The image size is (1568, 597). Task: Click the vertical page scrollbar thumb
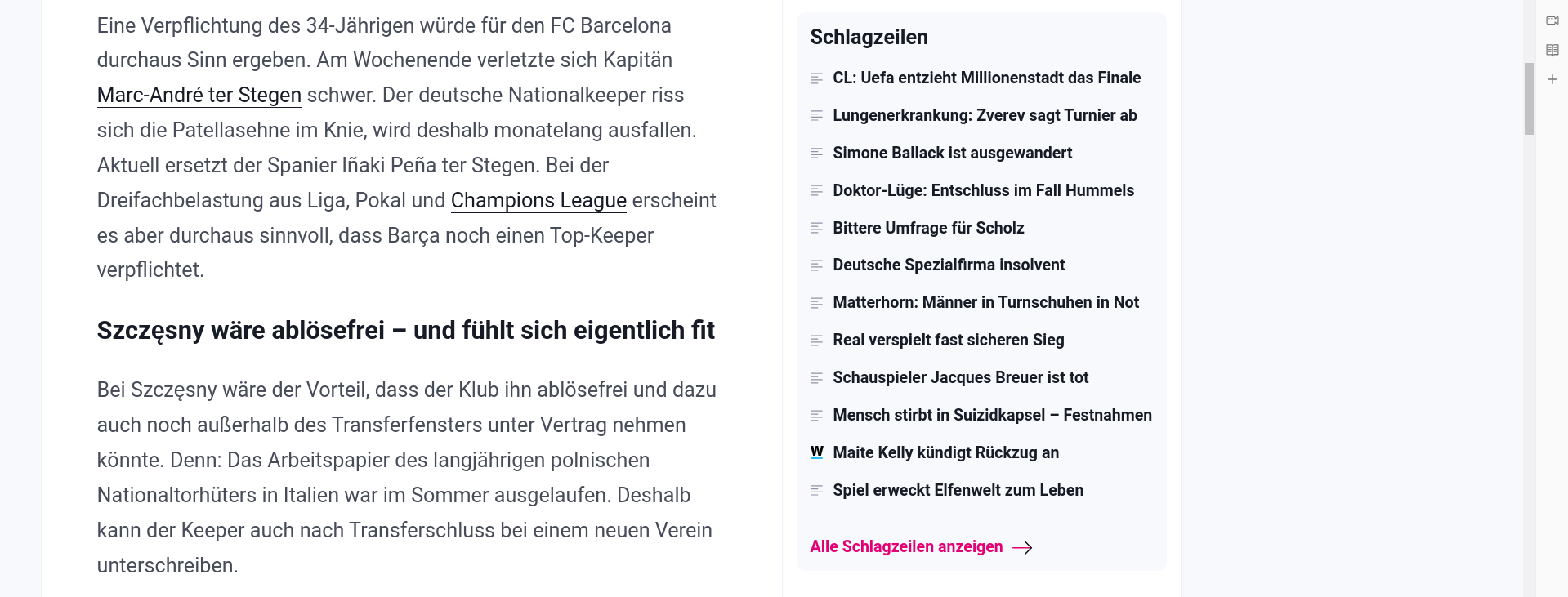(x=1529, y=99)
